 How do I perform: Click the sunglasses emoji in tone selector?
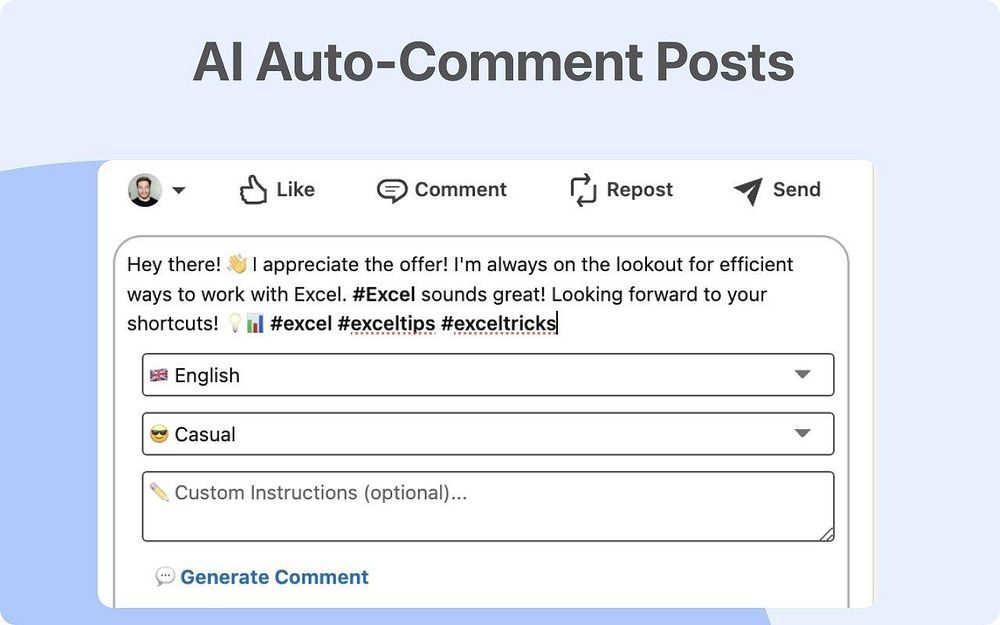click(159, 434)
